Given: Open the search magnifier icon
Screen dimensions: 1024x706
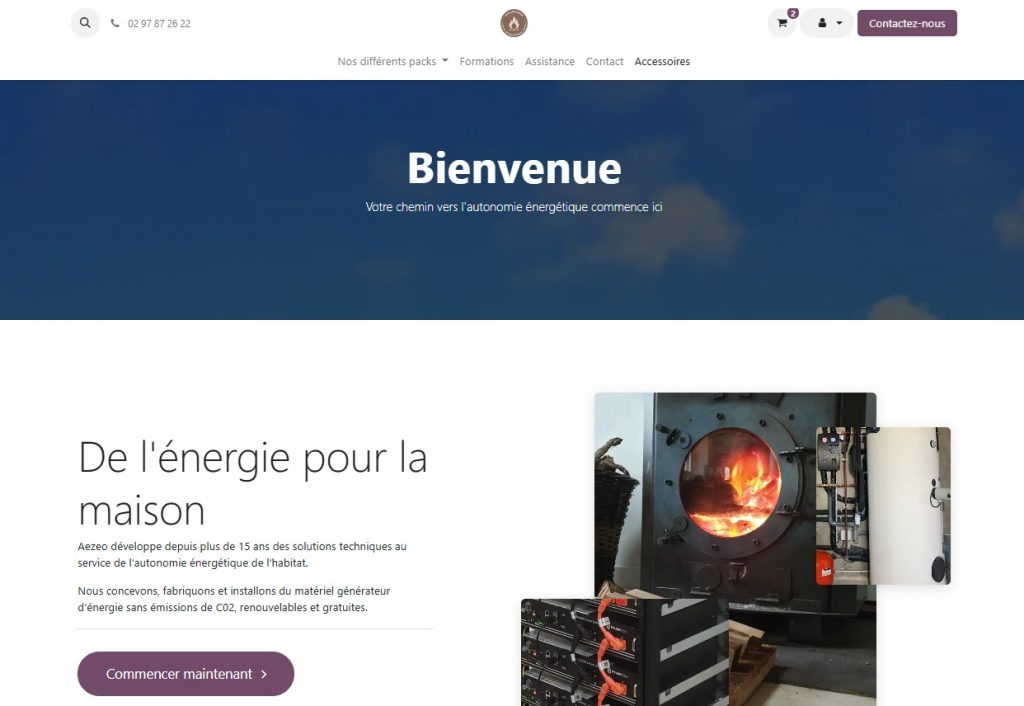Looking at the screenshot, I should pyautogui.click(x=85, y=23).
